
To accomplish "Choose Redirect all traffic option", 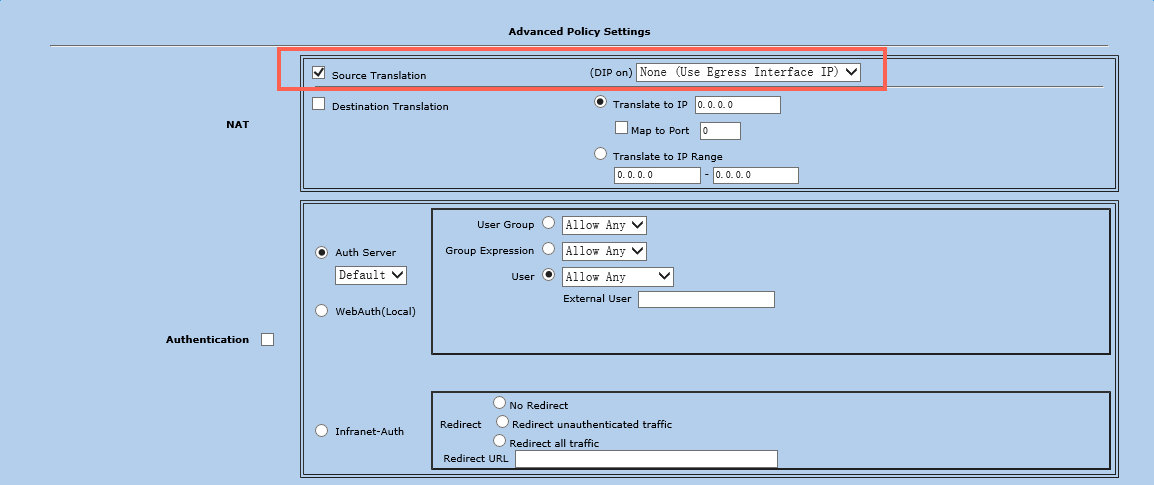I will [500, 441].
